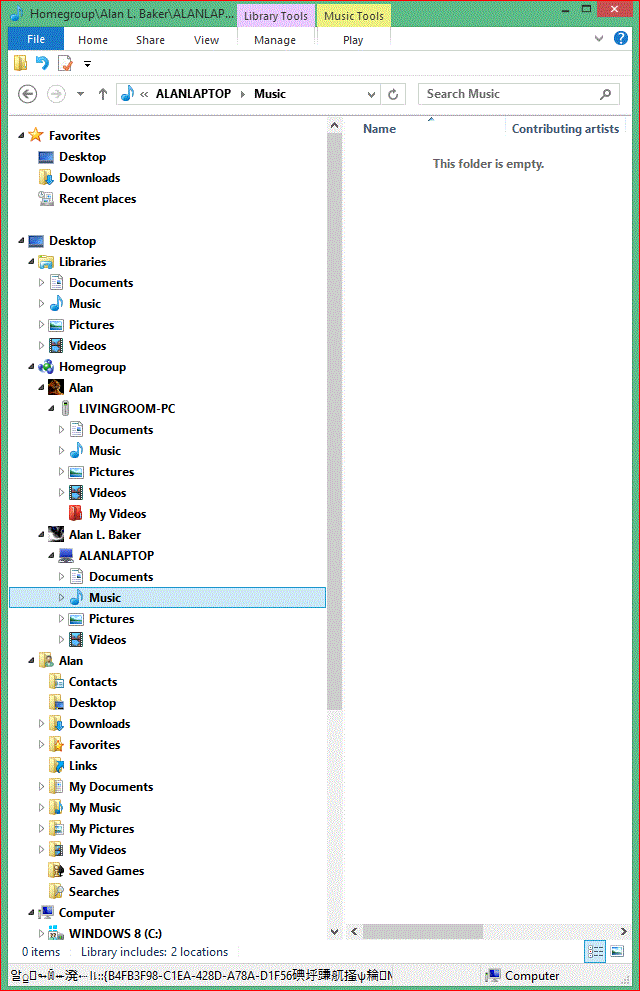
Task: Expand the WINDOWS 8 (C:) drive
Action: click(x=41, y=933)
